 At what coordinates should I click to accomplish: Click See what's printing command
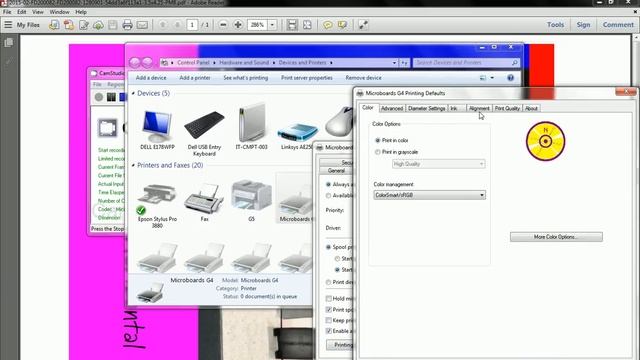pyautogui.click(x=245, y=78)
